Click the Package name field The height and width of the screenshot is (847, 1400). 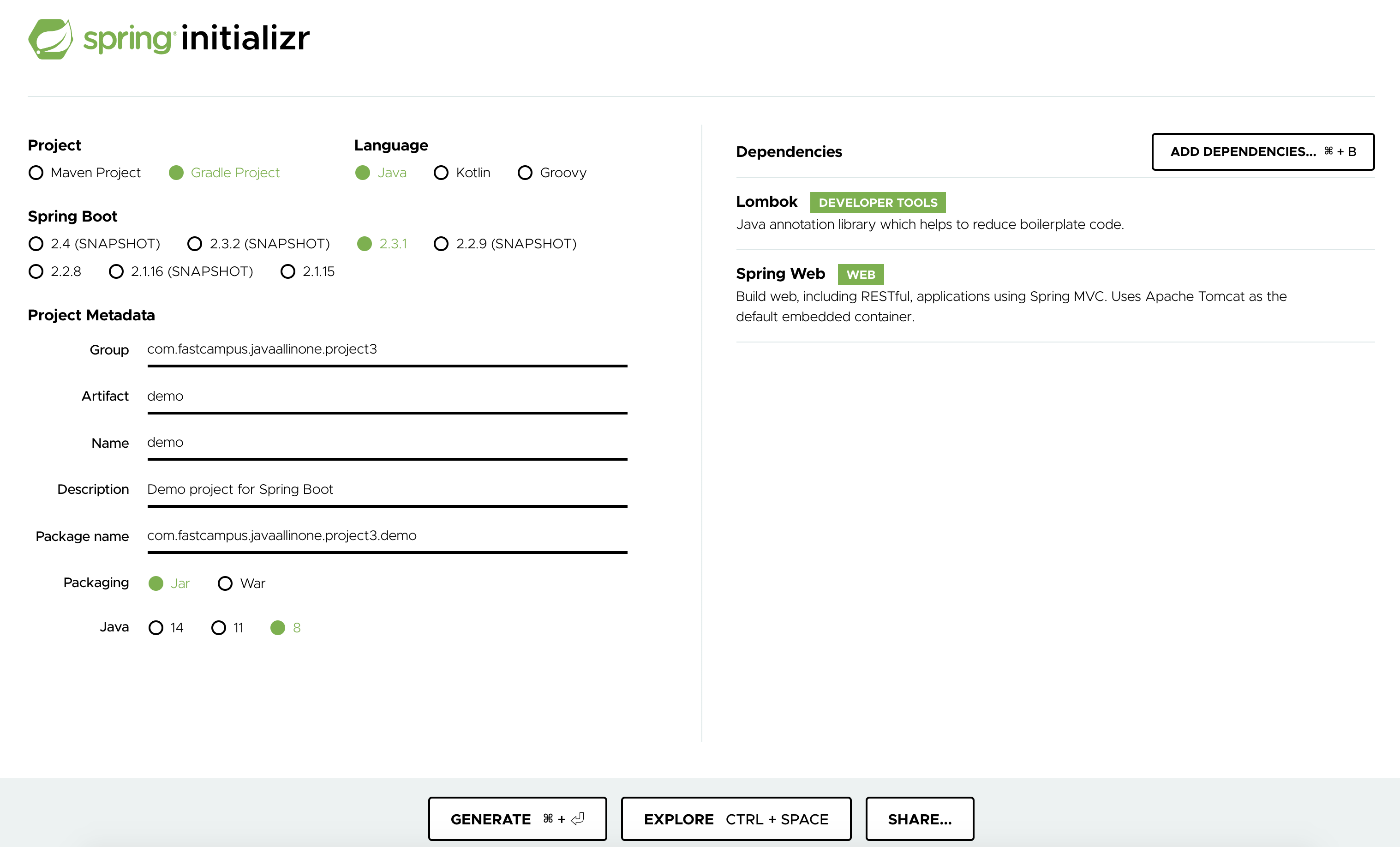tap(386, 535)
